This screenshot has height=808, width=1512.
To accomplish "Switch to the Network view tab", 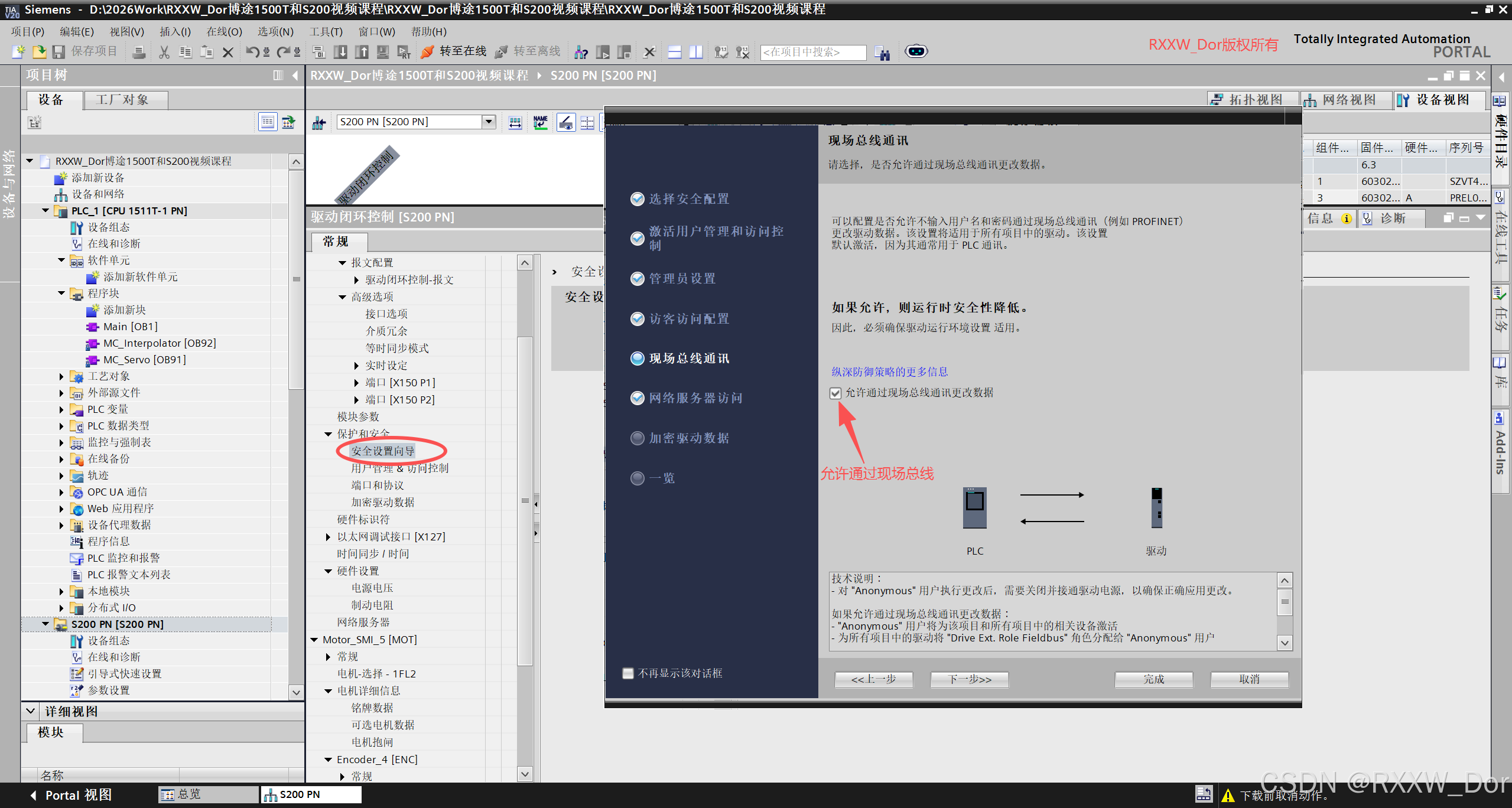I will point(1347,100).
